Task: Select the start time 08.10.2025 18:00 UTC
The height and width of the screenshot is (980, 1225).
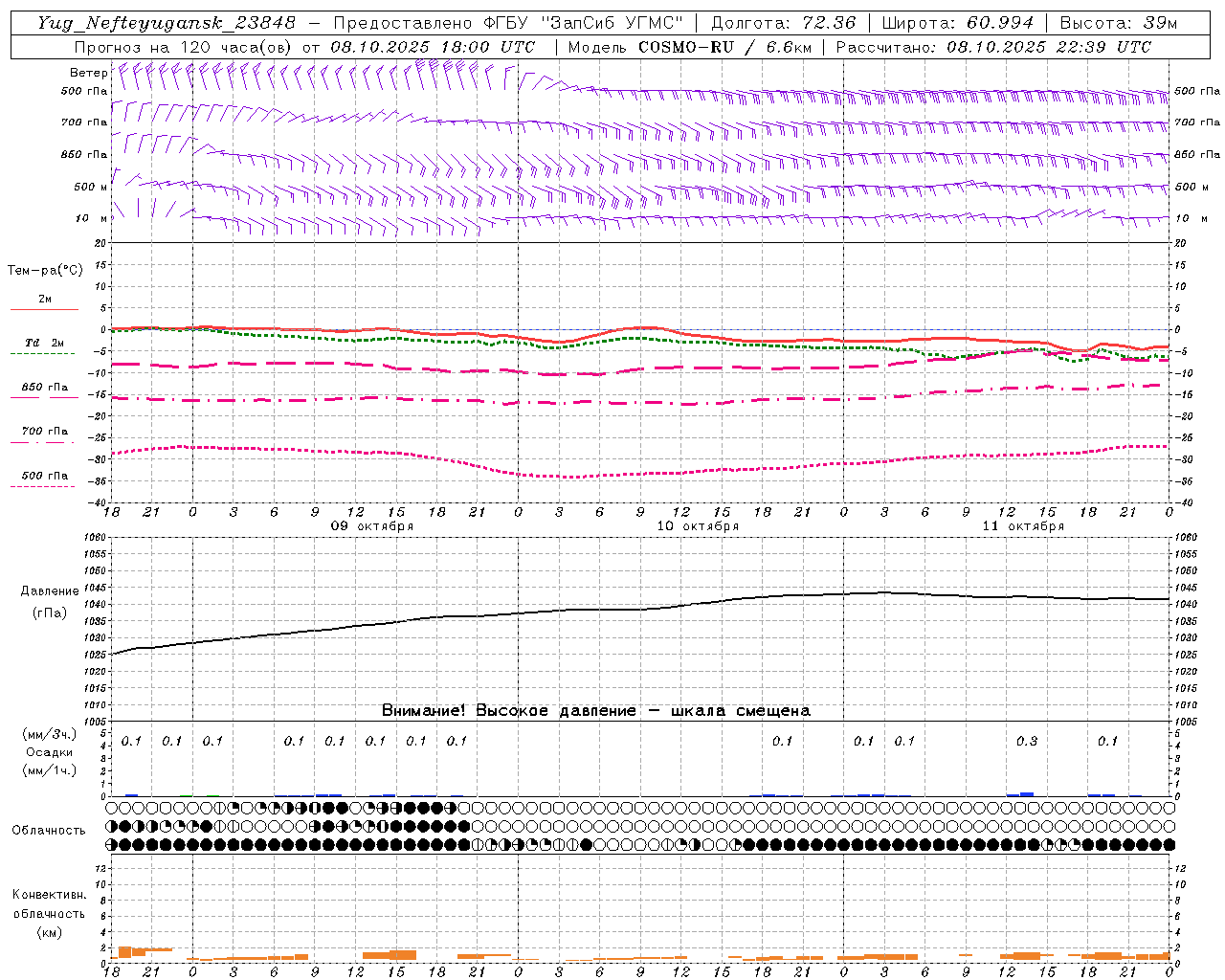Action: click(x=433, y=47)
